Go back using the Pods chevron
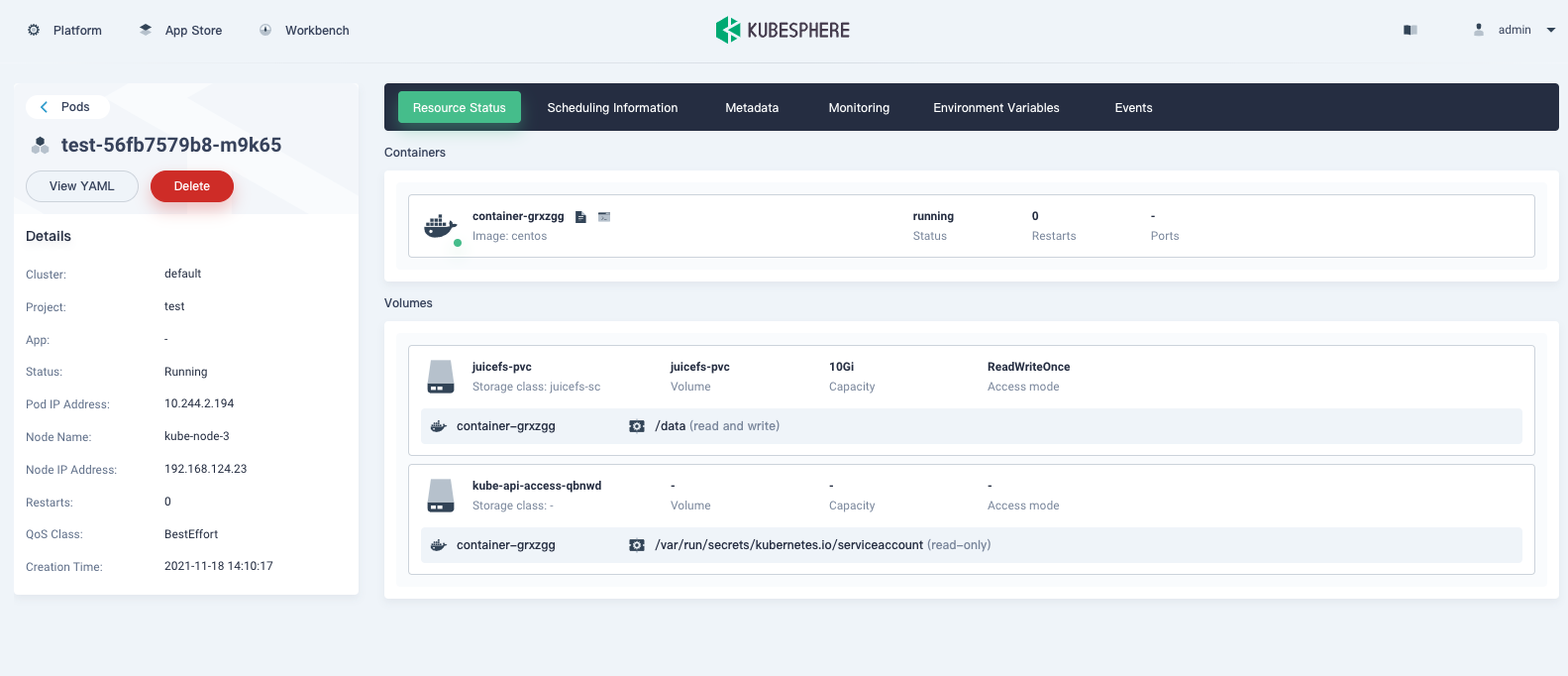The image size is (1568, 676). 44,106
